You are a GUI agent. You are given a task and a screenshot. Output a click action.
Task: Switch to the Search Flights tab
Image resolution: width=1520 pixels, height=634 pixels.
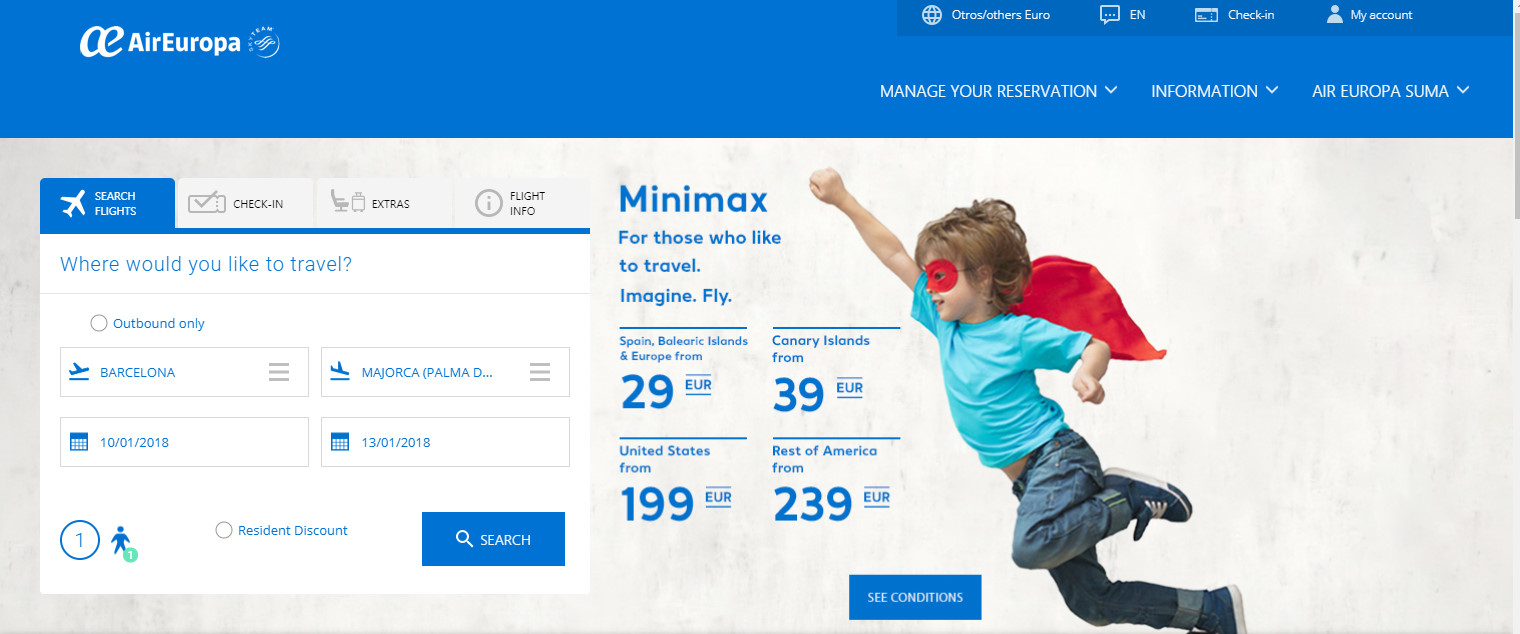tap(107, 204)
